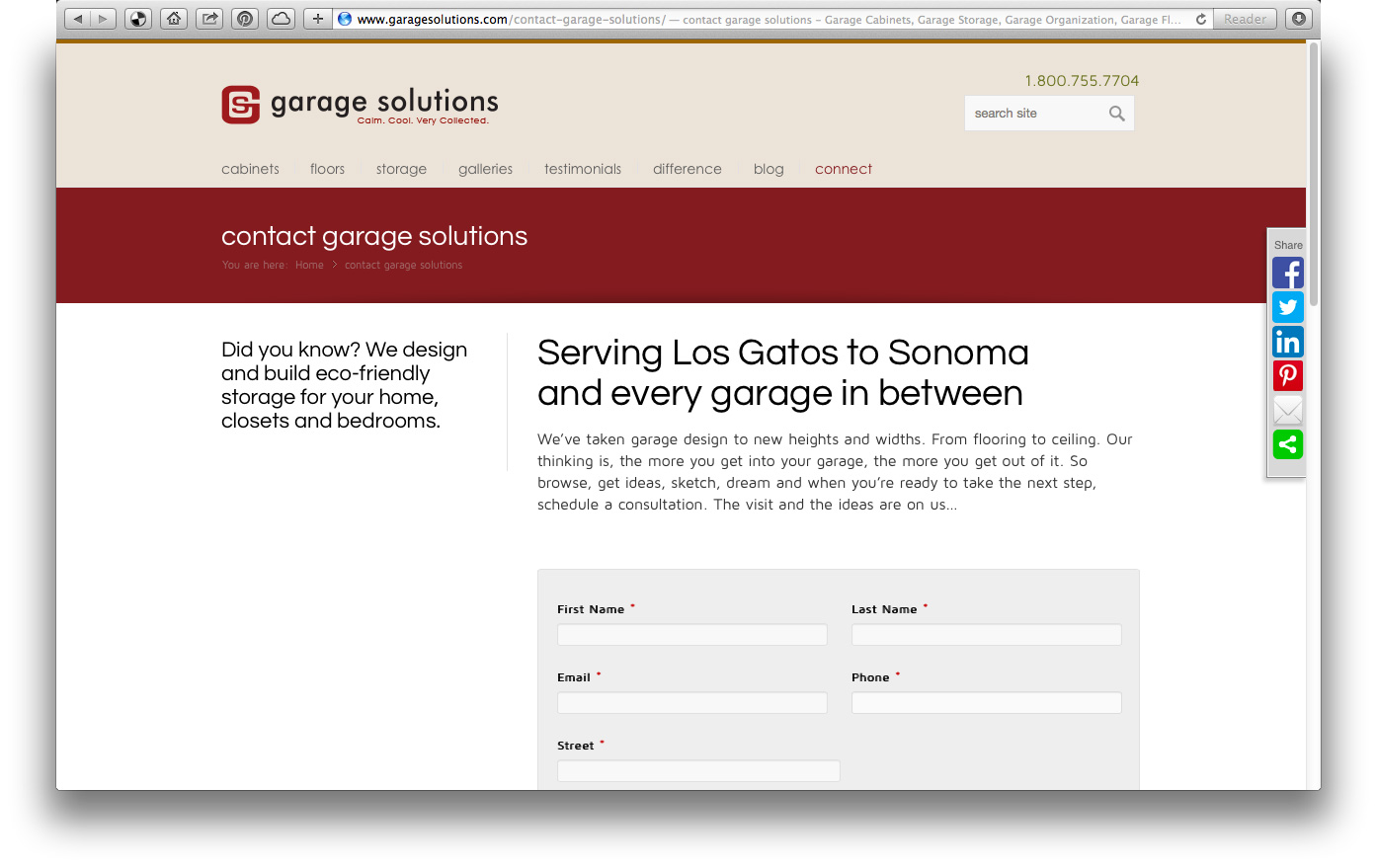Click the 'Serving Los Gatos to Sonoma' headline
This screenshot has width=1377, height=868.
pyautogui.click(x=783, y=372)
